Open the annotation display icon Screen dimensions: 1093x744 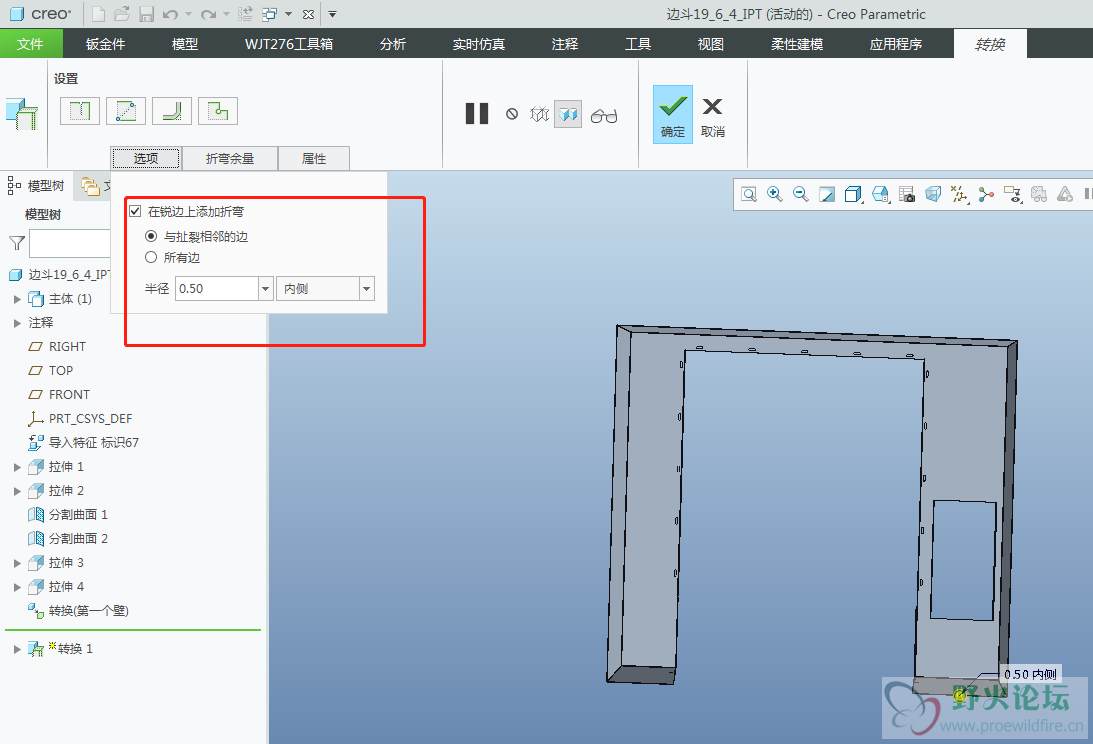pos(1012,194)
